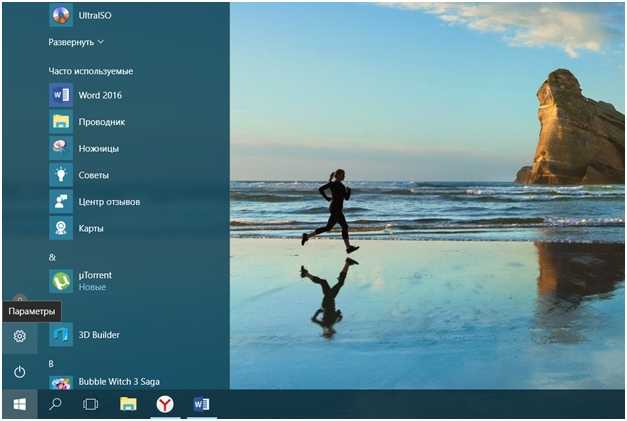Open the Карты maps icon
The image size is (627, 421).
[x=61, y=228]
